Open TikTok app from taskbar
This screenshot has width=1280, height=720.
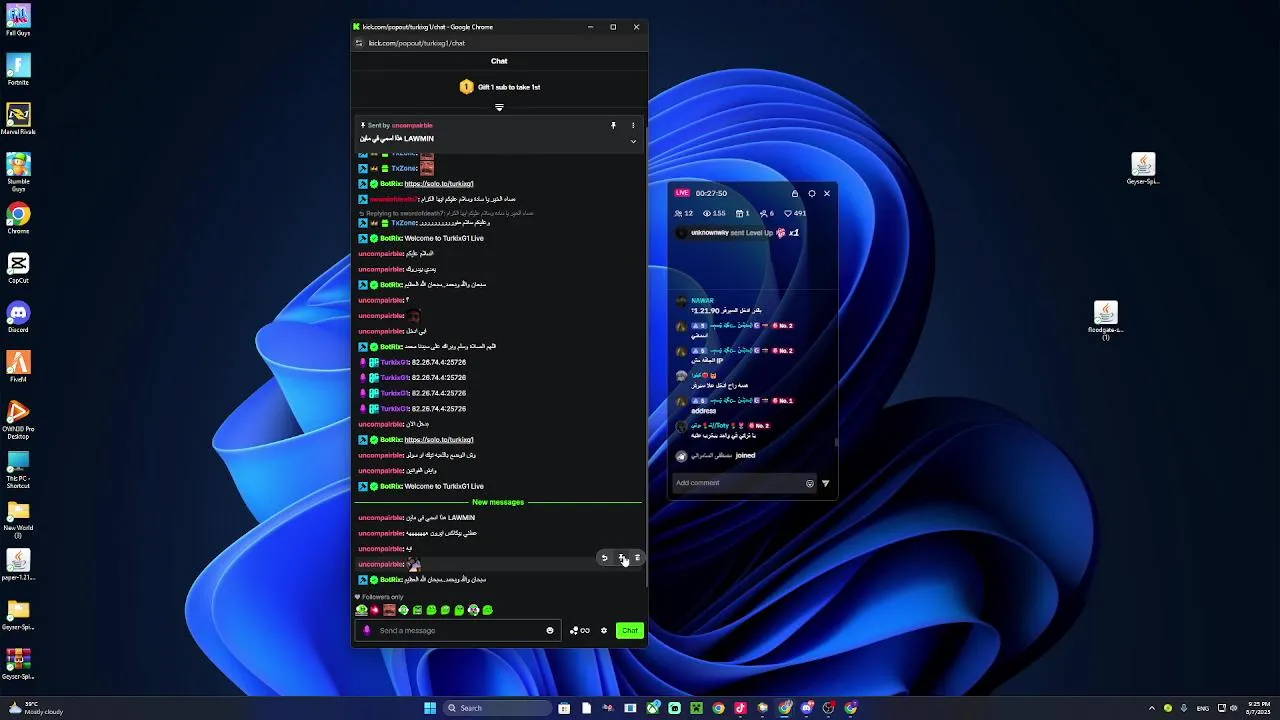pos(740,708)
